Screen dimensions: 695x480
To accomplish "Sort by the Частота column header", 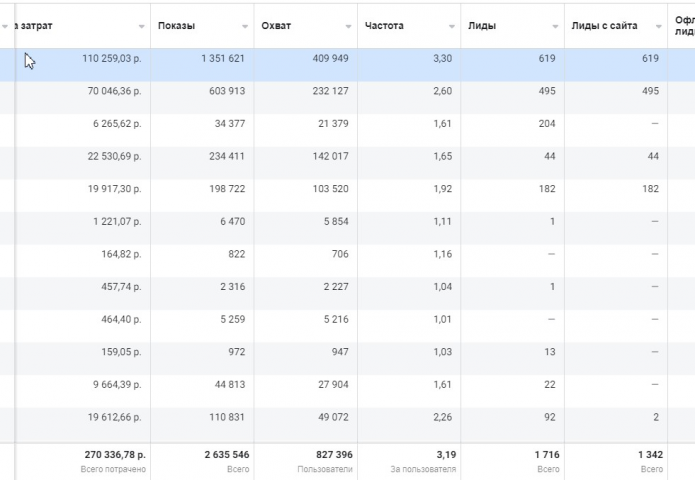I will click(384, 26).
